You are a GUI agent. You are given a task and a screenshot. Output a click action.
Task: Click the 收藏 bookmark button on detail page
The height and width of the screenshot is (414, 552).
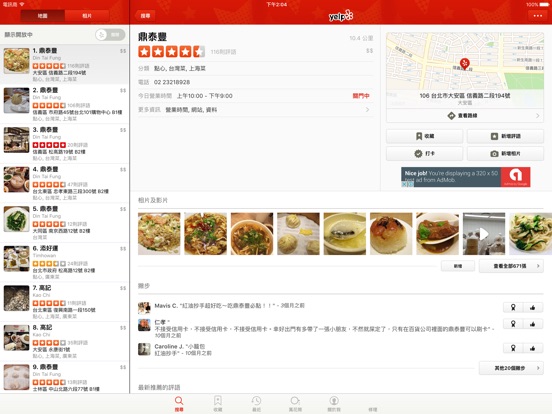click(x=425, y=136)
